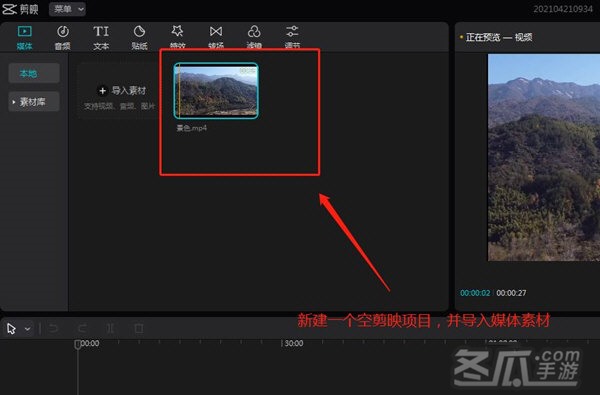Select the 本地 (Local) sidebar tab

point(34,73)
